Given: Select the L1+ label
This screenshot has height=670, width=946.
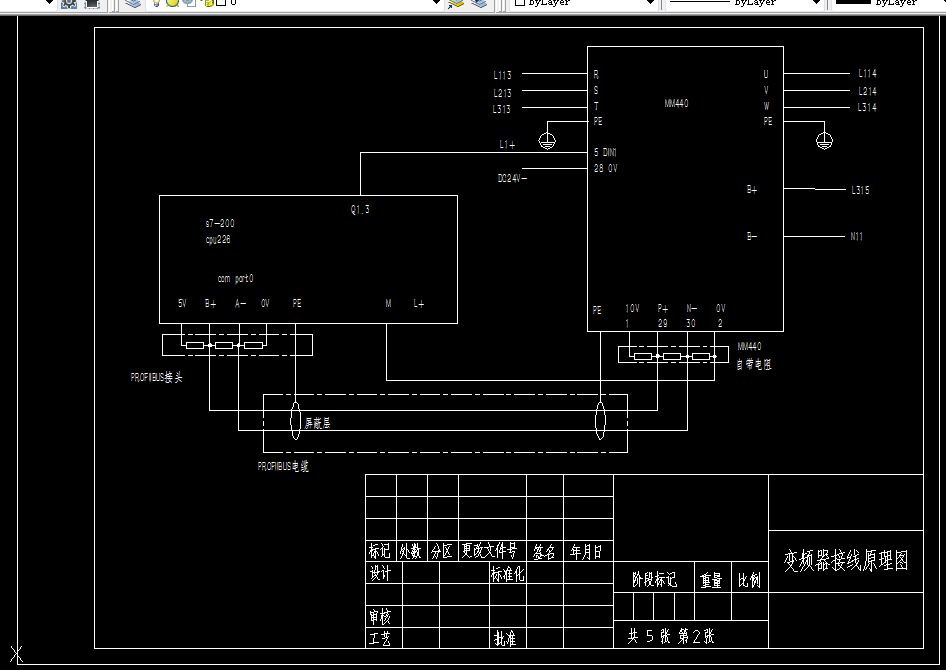Looking at the screenshot, I should coord(507,145).
